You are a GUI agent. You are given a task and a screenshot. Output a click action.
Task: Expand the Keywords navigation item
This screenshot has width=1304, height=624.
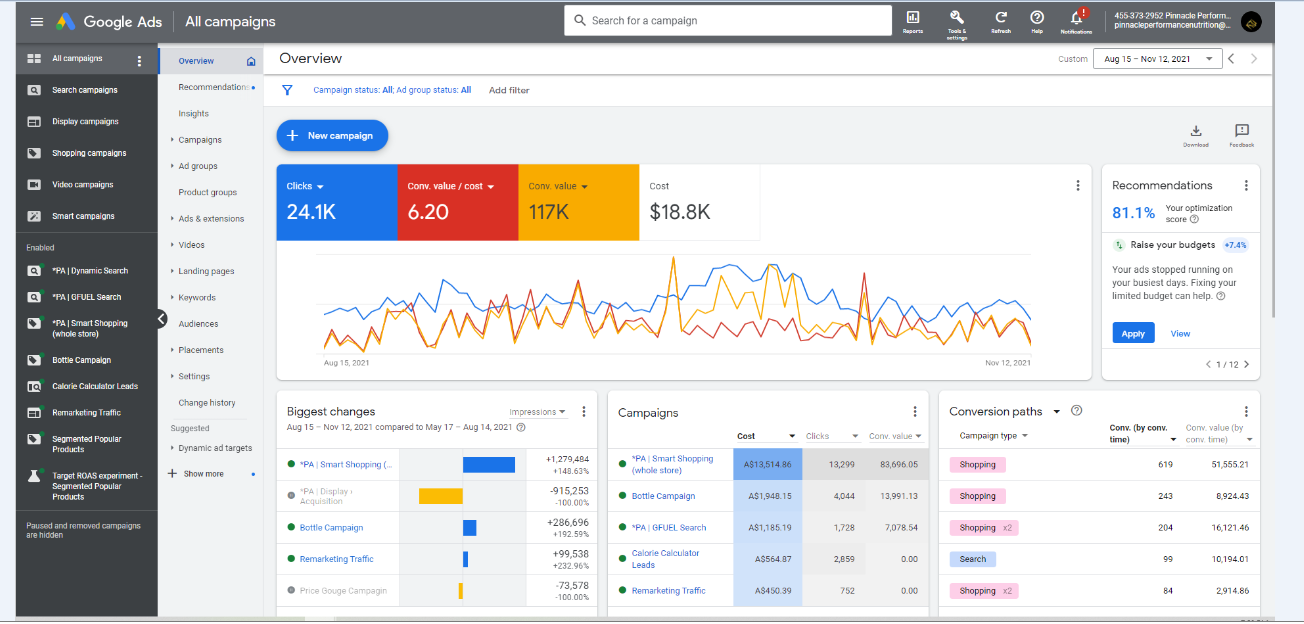(196, 298)
